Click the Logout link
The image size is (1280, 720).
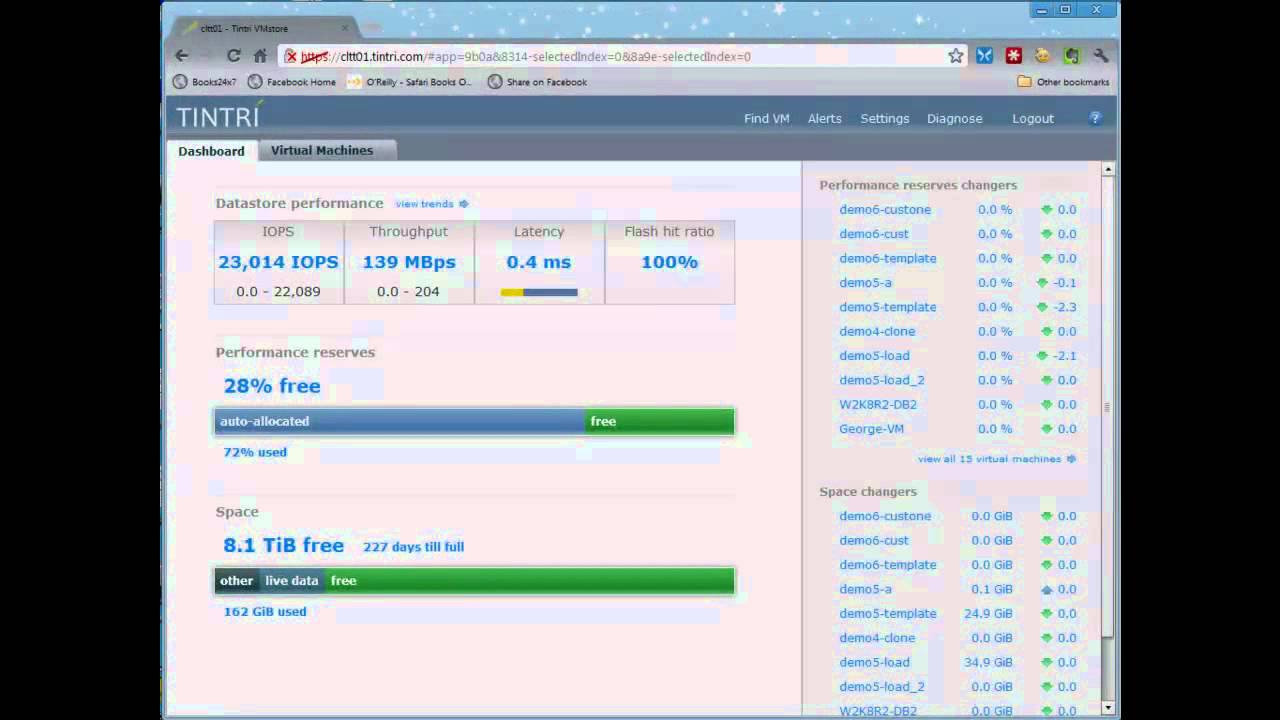point(1033,118)
